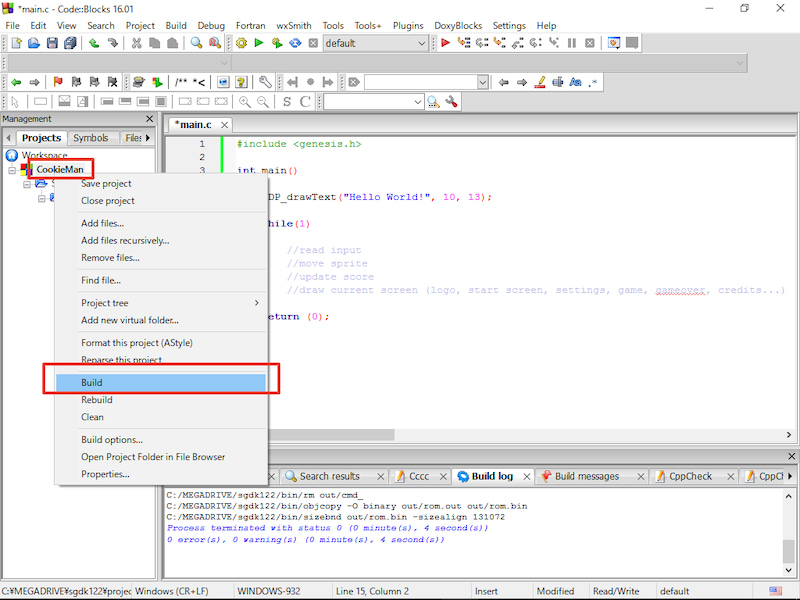The image size is (800, 600).
Task: Choose Properties... in context menu
Action: click(161, 474)
